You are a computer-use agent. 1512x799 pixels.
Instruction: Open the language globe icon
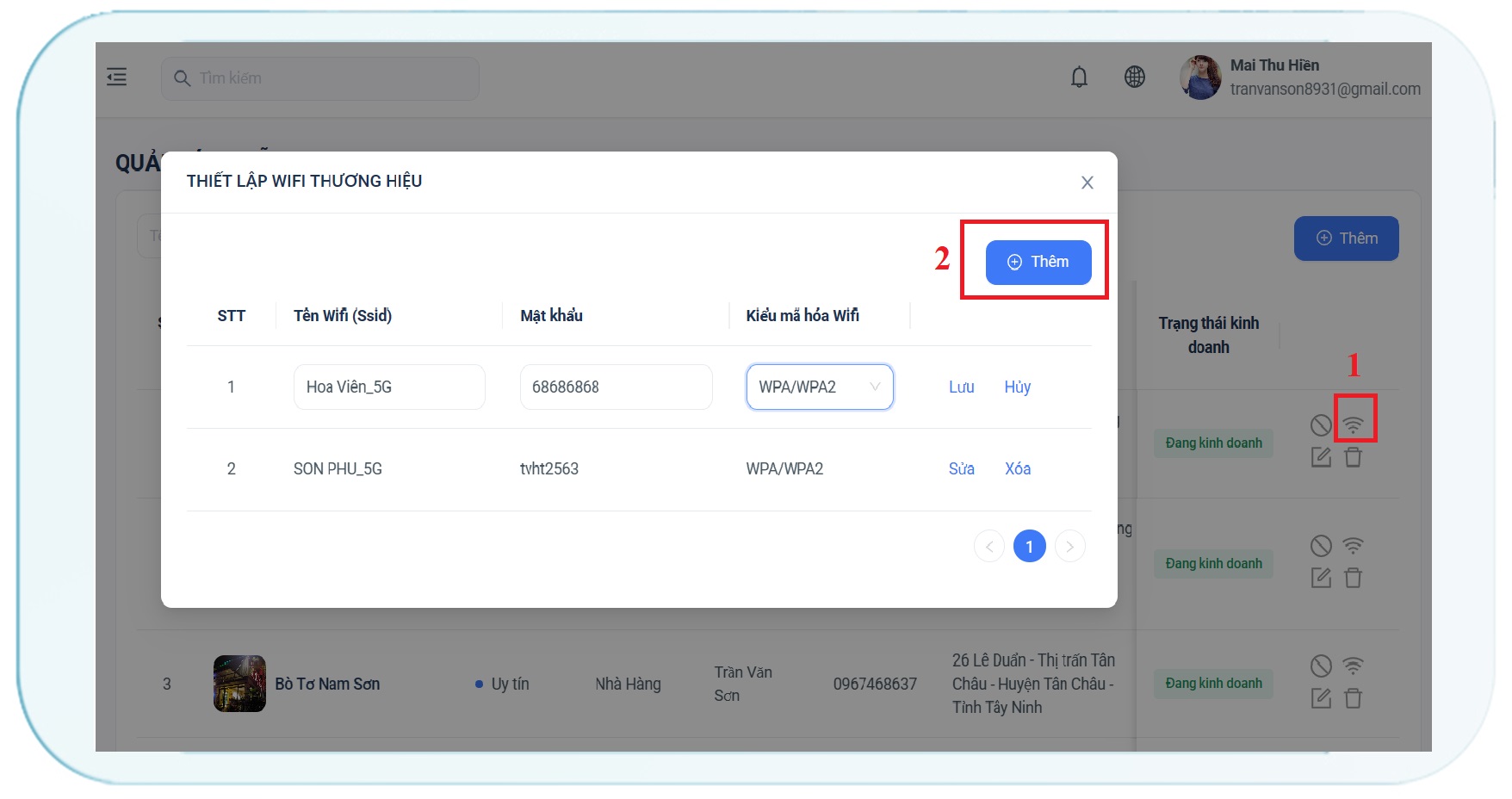[1135, 77]
